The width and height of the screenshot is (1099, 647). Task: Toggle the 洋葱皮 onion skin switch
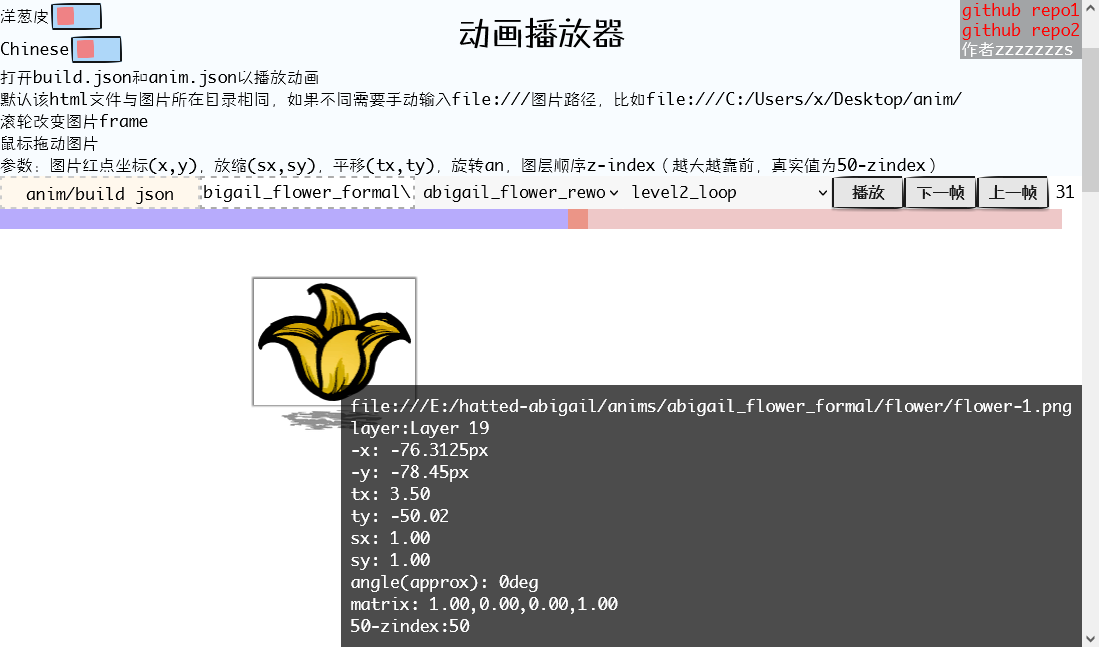[76, 16]
